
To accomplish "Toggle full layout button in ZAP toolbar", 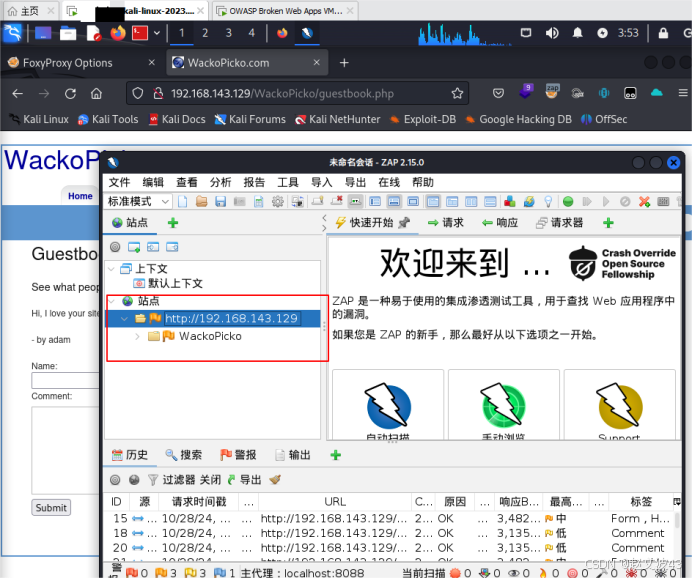I will 414,202.
